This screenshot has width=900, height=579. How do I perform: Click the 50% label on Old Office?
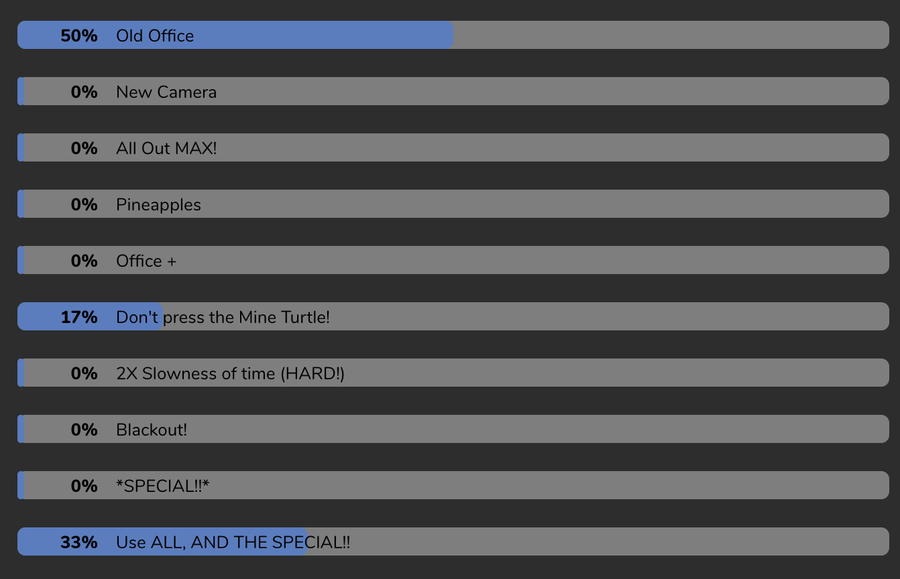tap(79, 36)
